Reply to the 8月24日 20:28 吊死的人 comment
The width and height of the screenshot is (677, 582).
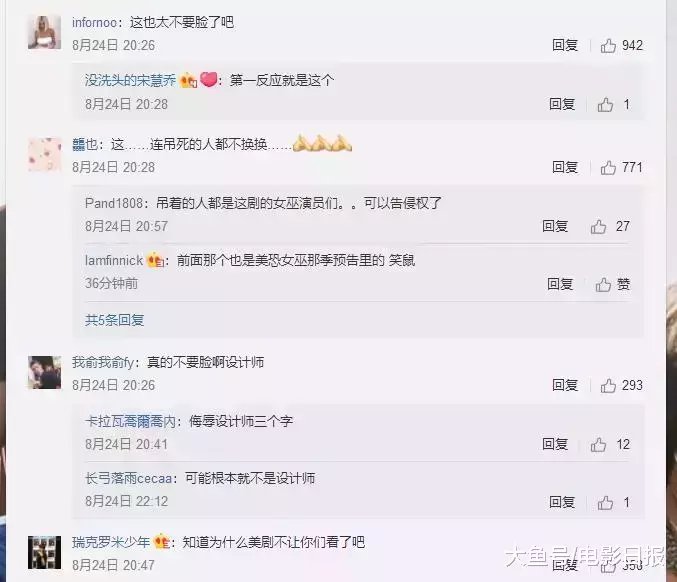(565, 168)
